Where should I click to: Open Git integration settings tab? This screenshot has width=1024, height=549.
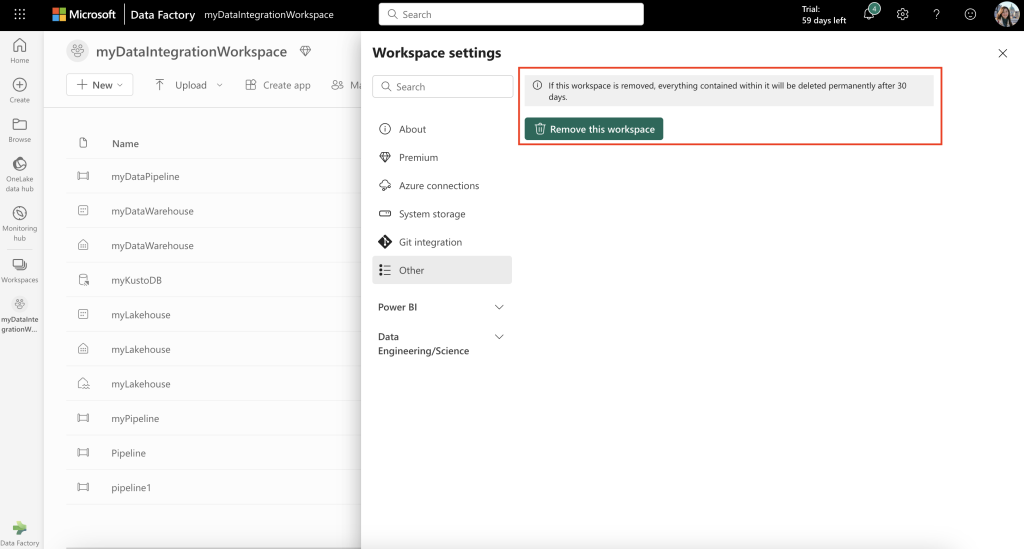pyautogui.click(x=442, y=242)
